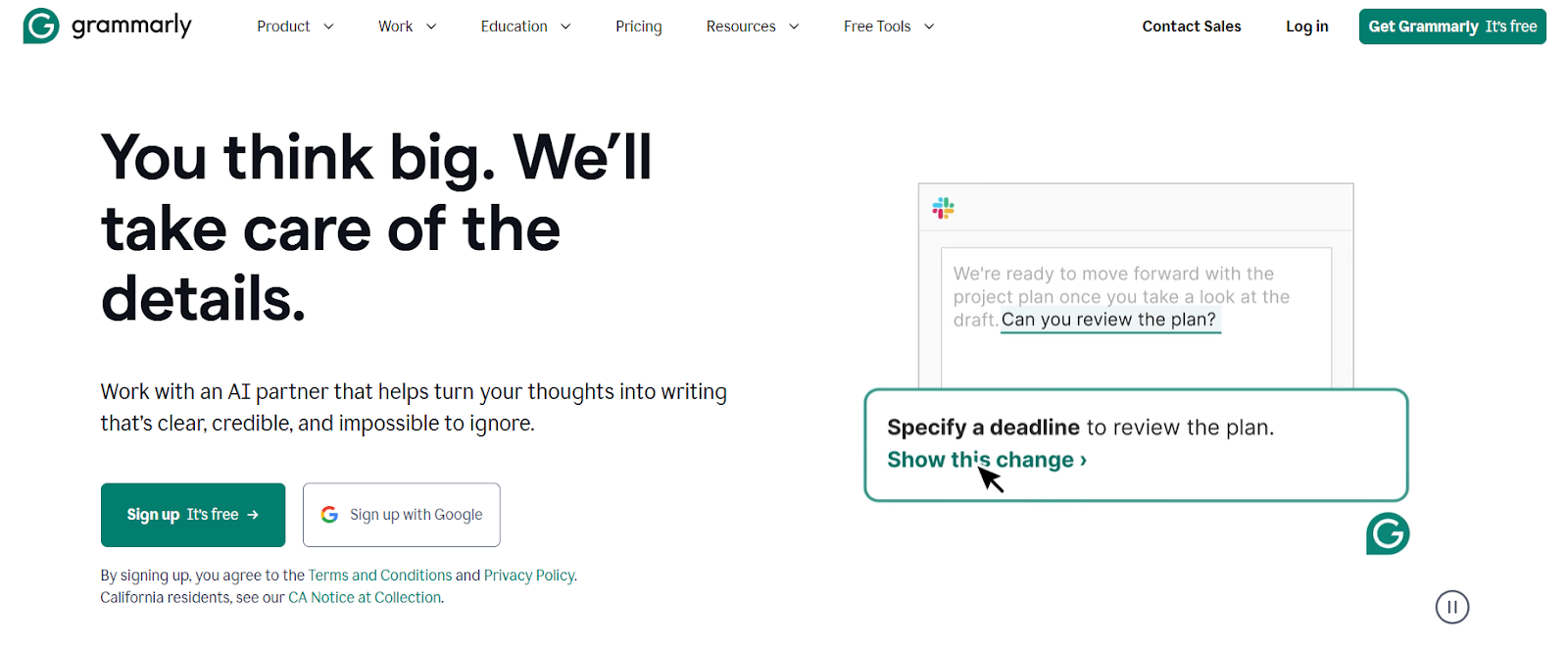Image resolution: width=1568 pixels, height=655 pixels.
Task: Click Sign up with Google button
Action: [402, 515]
